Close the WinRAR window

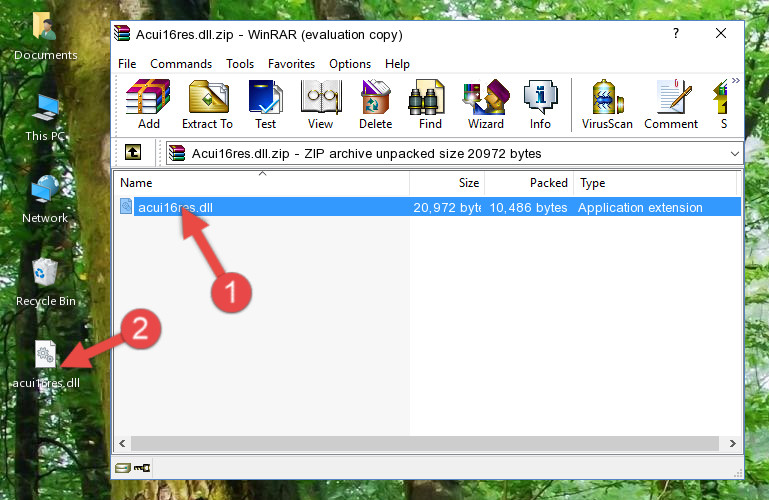coord(721,33)
